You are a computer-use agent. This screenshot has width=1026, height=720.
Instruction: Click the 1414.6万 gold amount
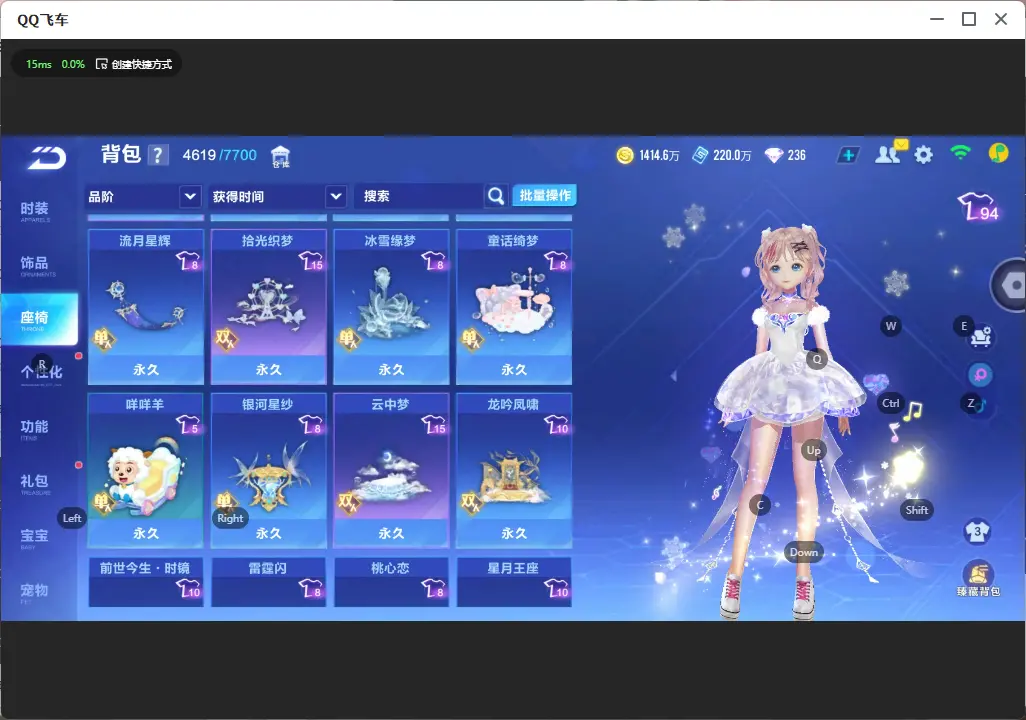[x=659, y=156]
